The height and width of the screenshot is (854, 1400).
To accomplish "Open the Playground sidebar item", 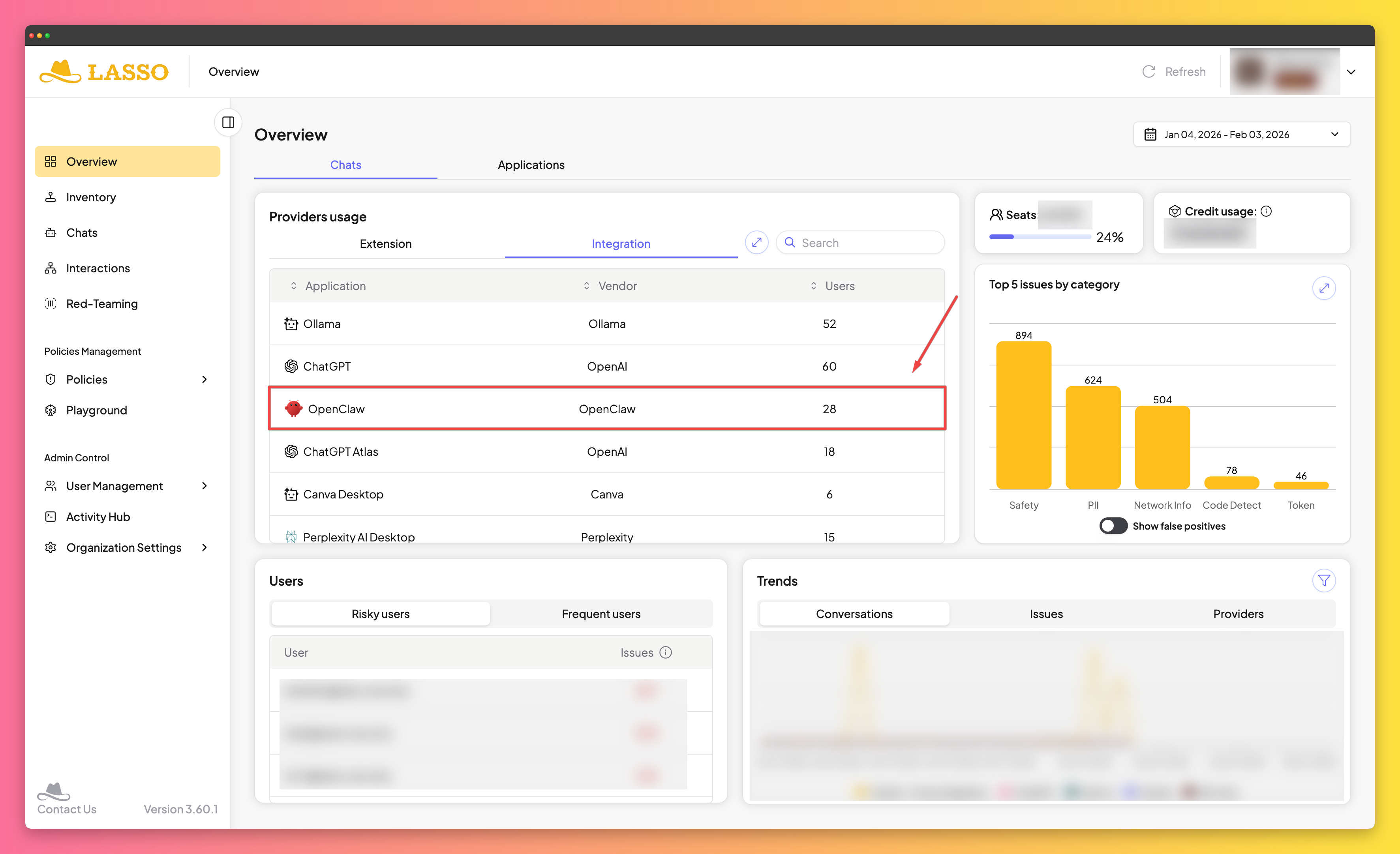I will (x=96, y=410).
